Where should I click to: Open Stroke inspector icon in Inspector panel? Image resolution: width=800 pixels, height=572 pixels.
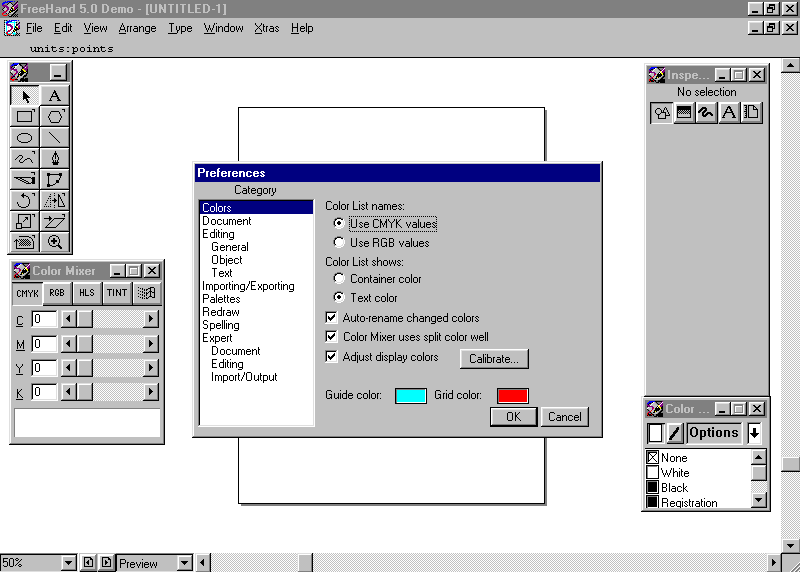click(706, 113)
